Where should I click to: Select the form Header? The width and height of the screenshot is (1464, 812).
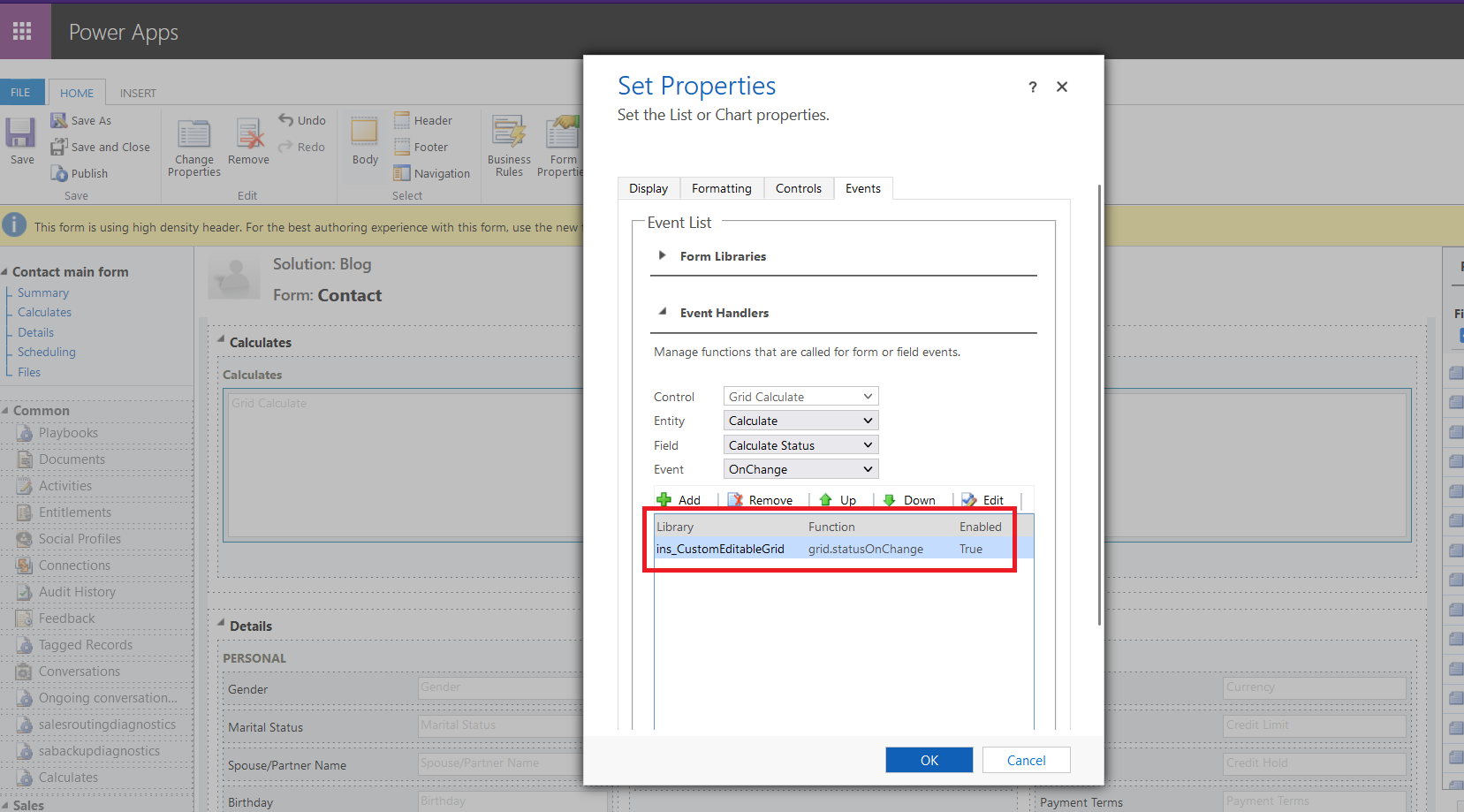tap(423, 120)
